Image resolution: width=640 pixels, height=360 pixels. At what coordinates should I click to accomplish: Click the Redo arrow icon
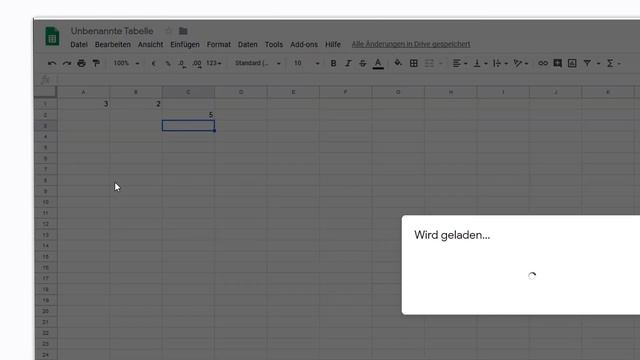(67, 63)
